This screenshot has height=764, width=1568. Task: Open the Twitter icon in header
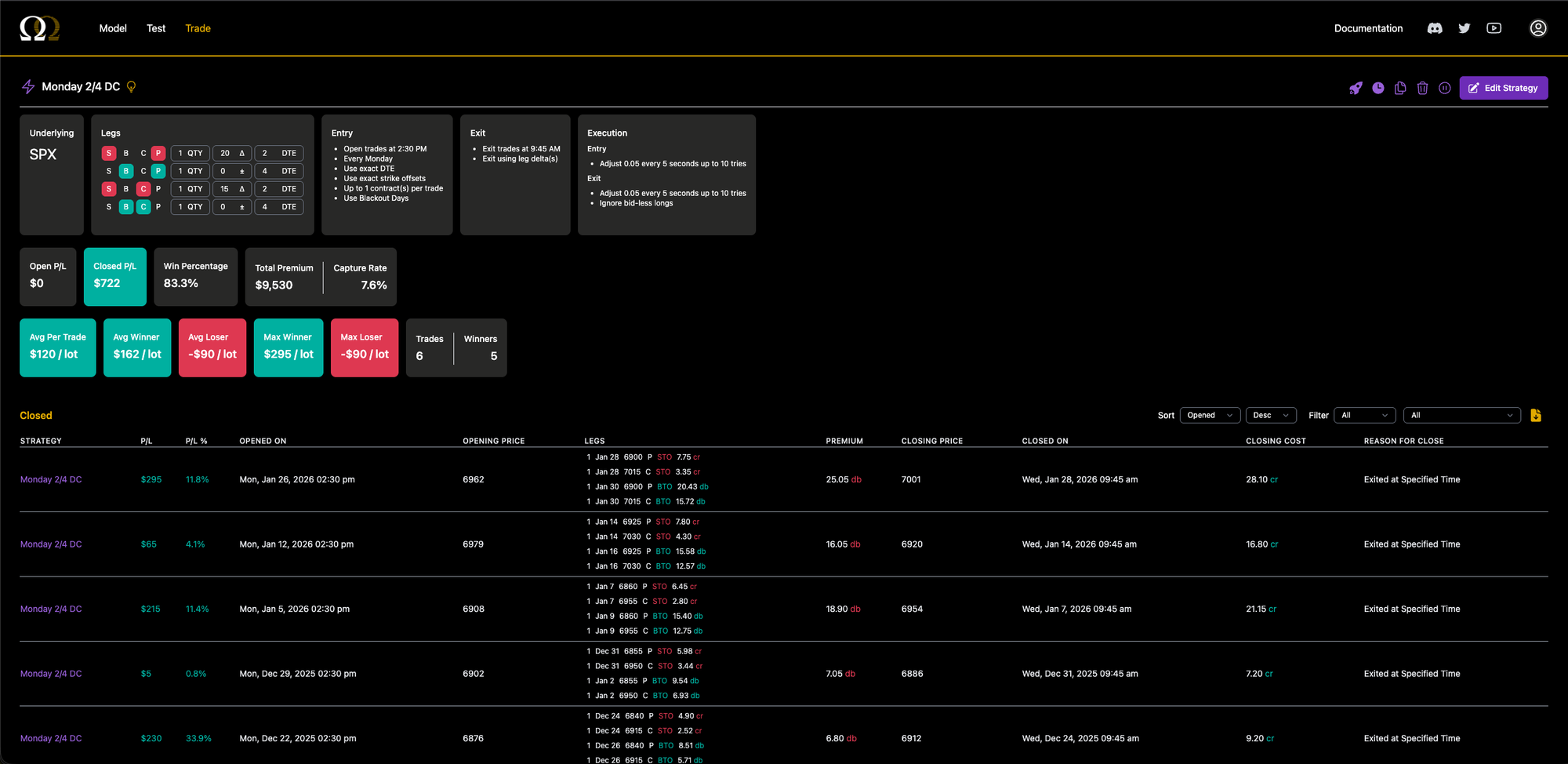1464,28
